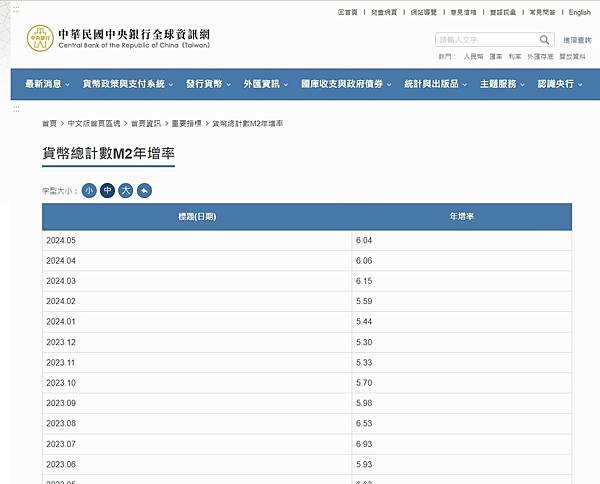Open the 雙語詞彙 link
Viewport: 600px width, 484px height.
click(503, 12)
